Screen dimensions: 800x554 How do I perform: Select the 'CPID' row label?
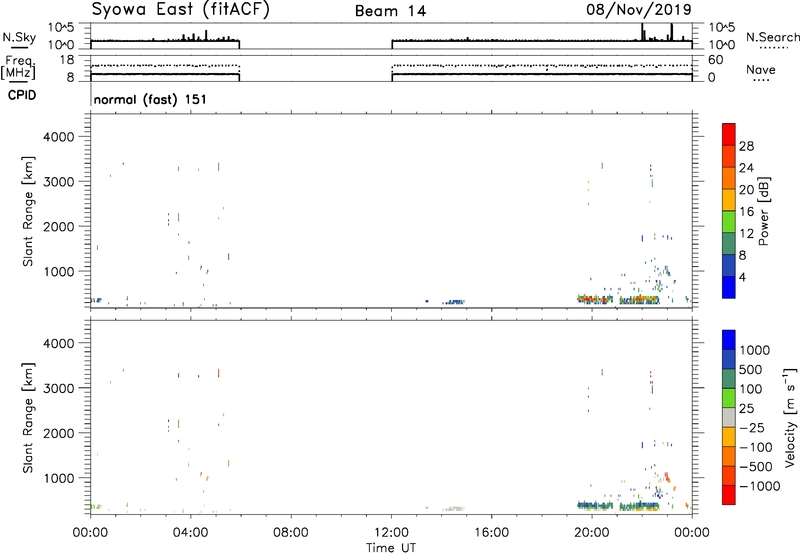22,95
